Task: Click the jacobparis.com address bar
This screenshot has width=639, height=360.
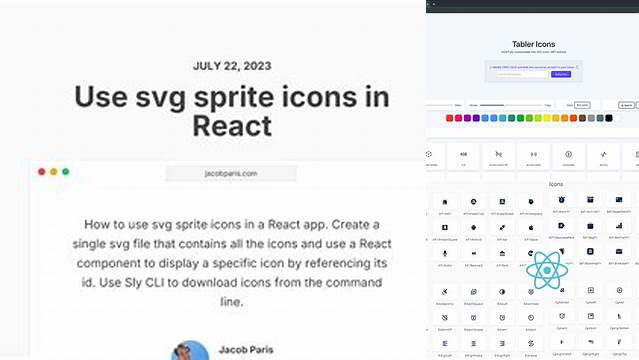Action: tap(231, 173)
